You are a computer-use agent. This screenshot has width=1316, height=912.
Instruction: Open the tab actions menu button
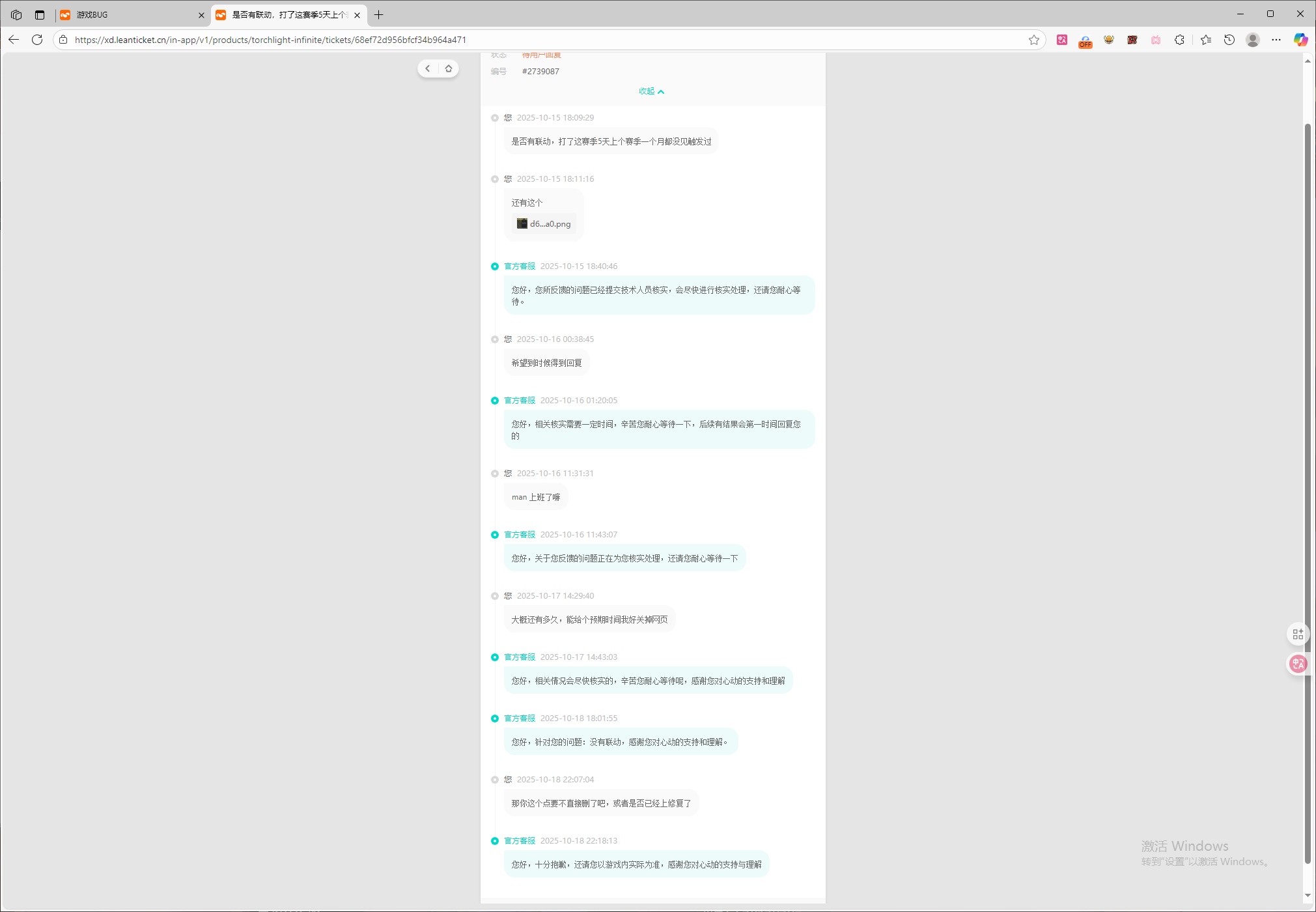point(40,14)
